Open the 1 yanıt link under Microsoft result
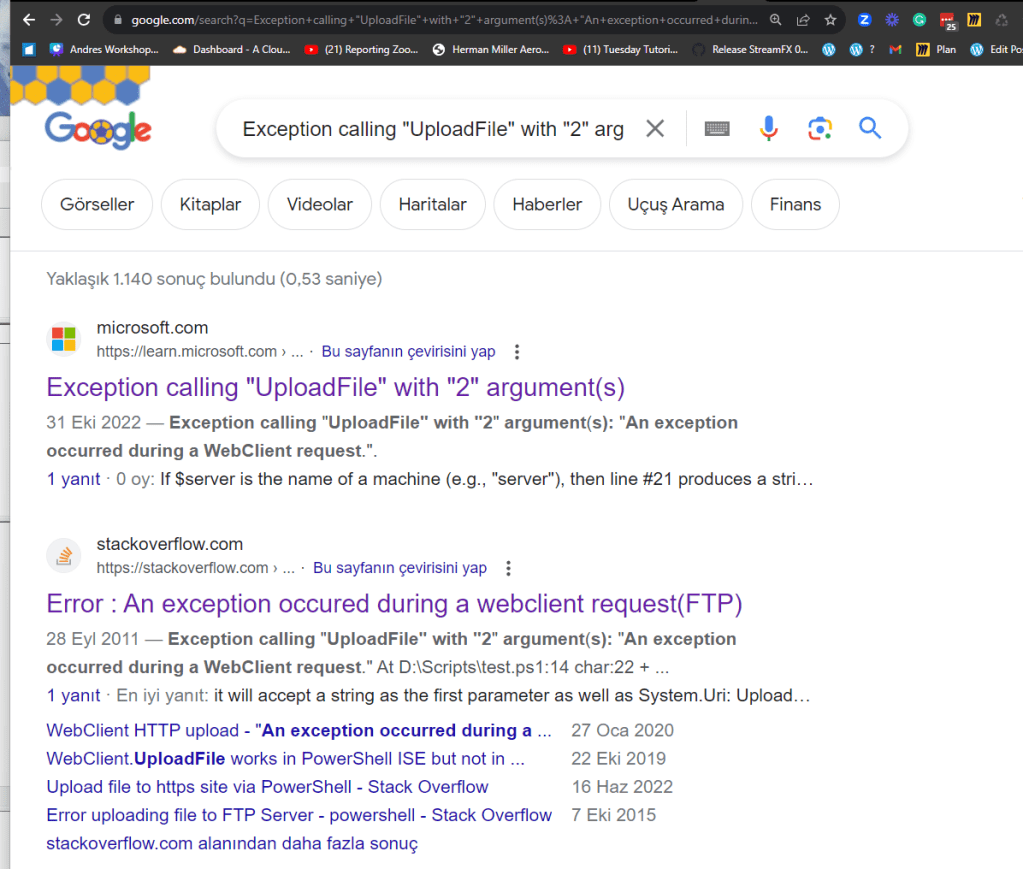This screenshot has width=1023, height=869. point(73,479)
